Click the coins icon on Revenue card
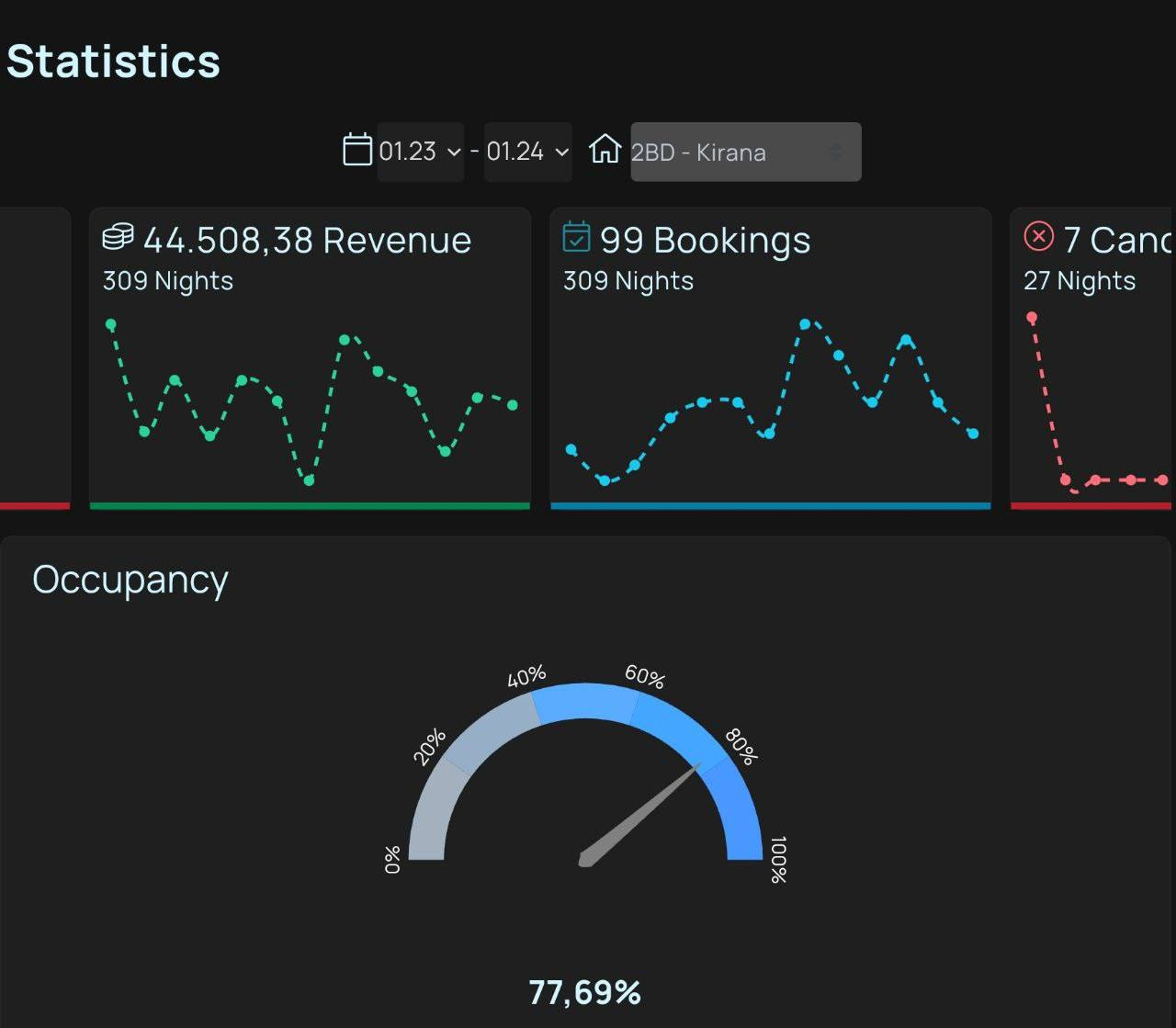1176x1028 pixels. tap(118, 237)
